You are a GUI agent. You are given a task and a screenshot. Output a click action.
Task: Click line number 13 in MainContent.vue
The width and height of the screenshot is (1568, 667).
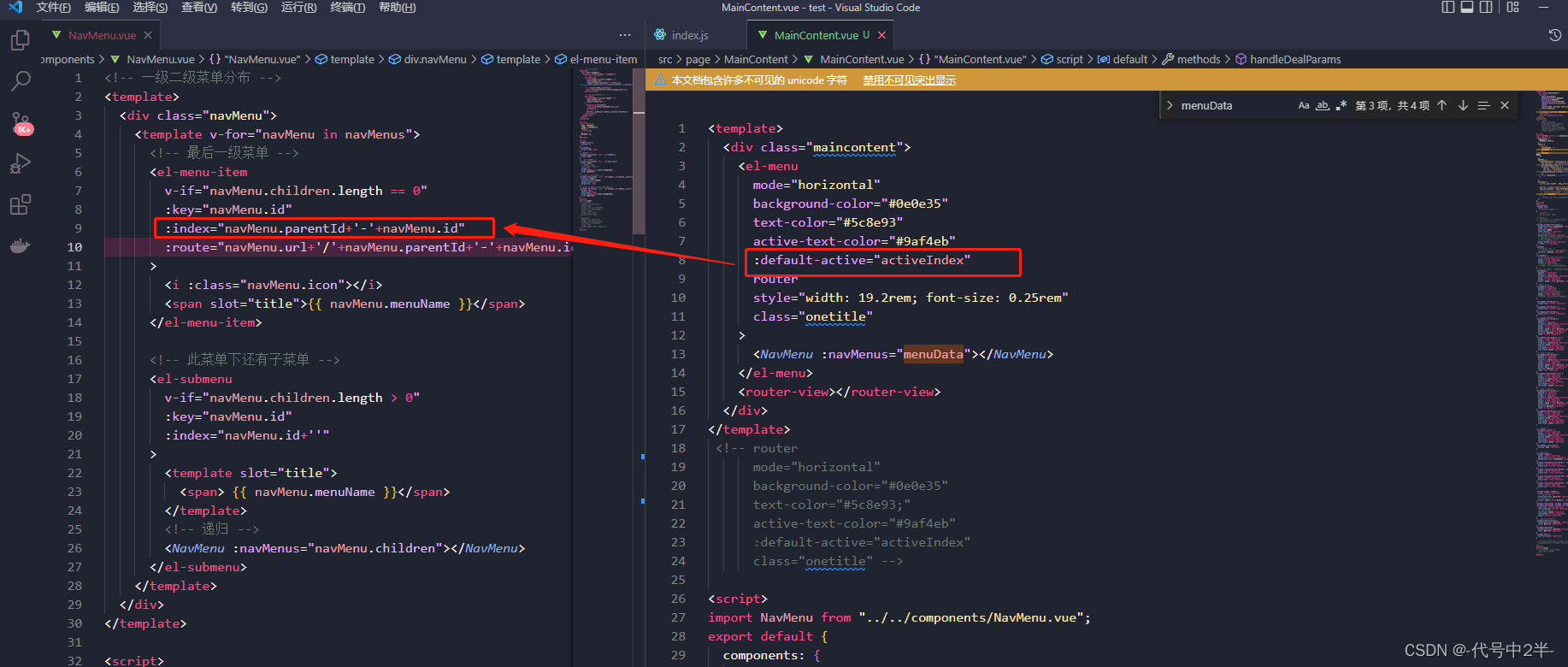tap(678, 354)
